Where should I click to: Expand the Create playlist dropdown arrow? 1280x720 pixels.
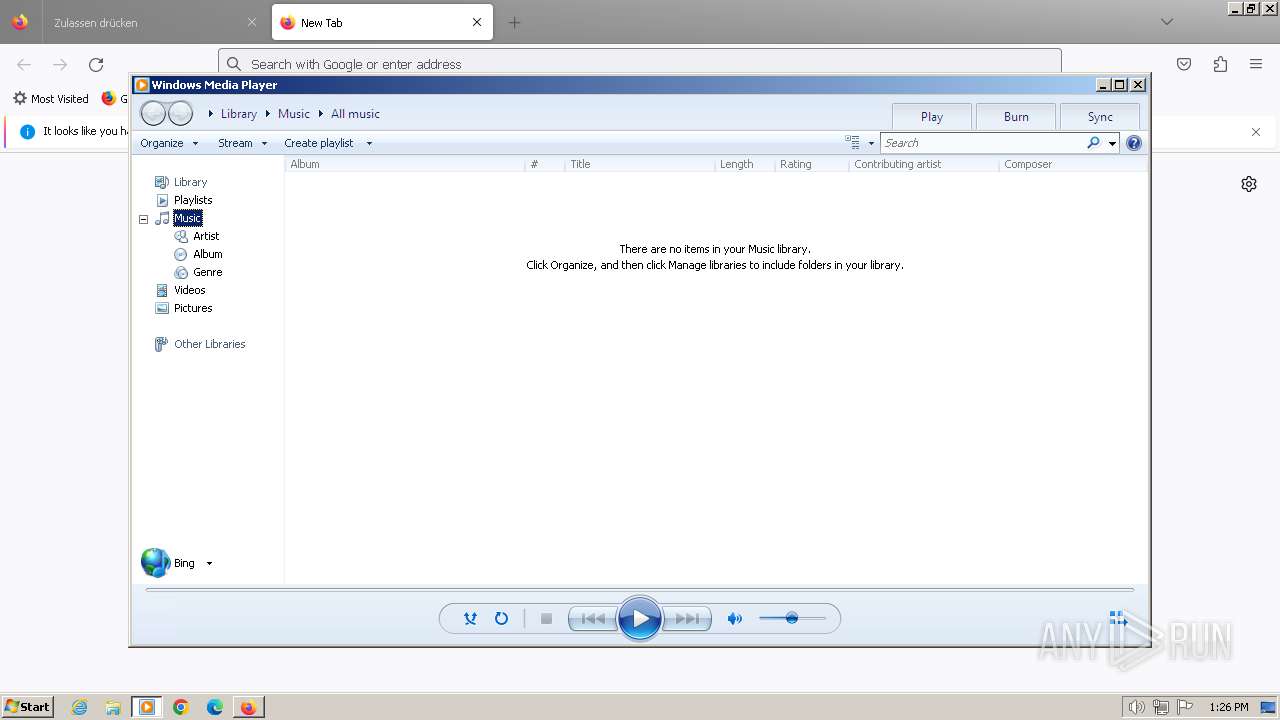[369, 143]
